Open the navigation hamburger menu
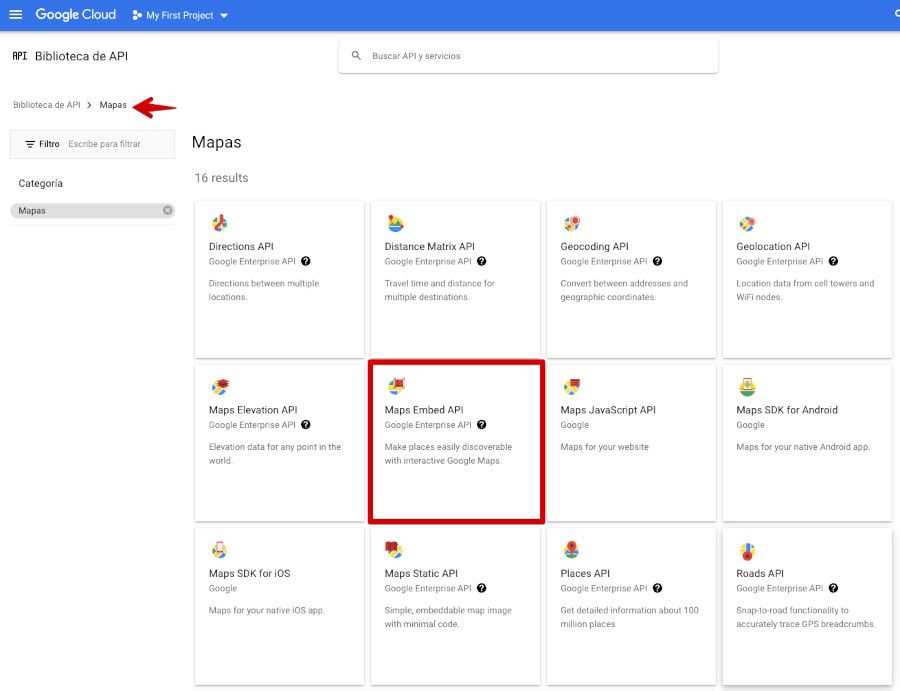Screen dimensions: 900x691 click(15, 14)
